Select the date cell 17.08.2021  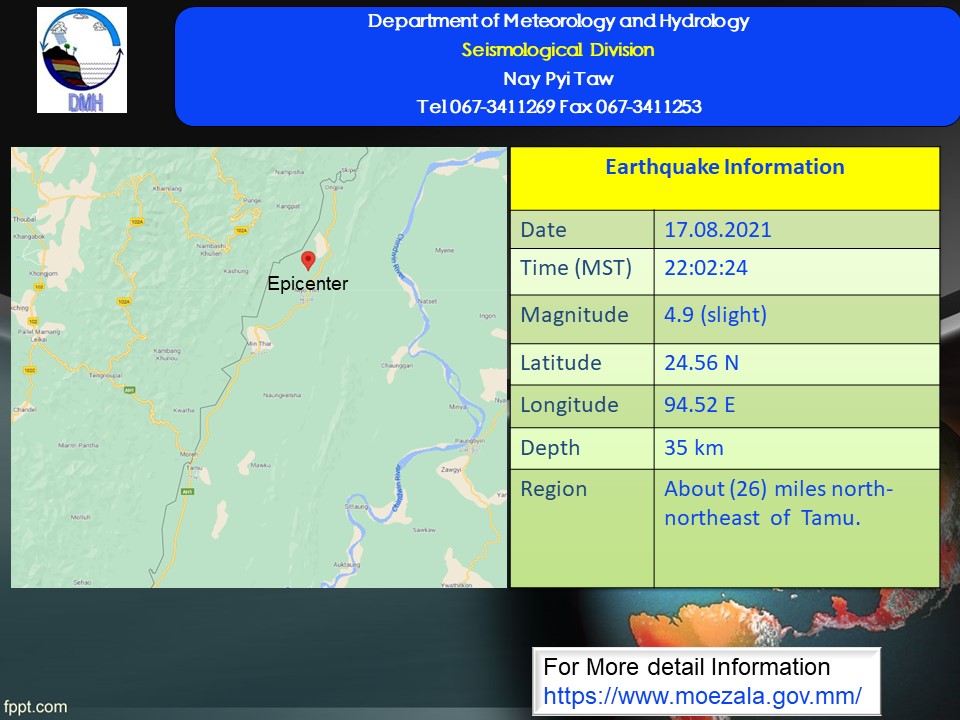717,230
